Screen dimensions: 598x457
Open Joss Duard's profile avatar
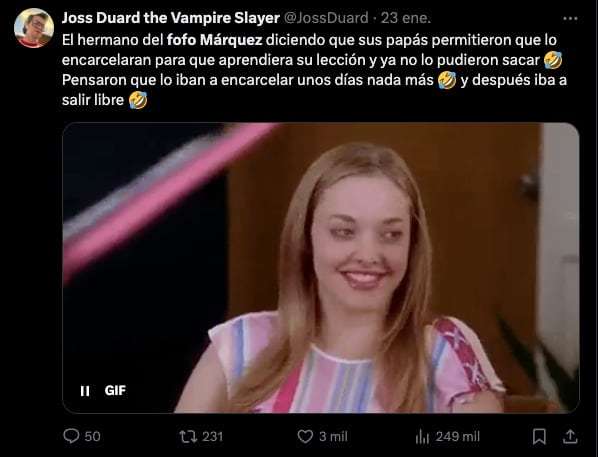pos(34,28)
